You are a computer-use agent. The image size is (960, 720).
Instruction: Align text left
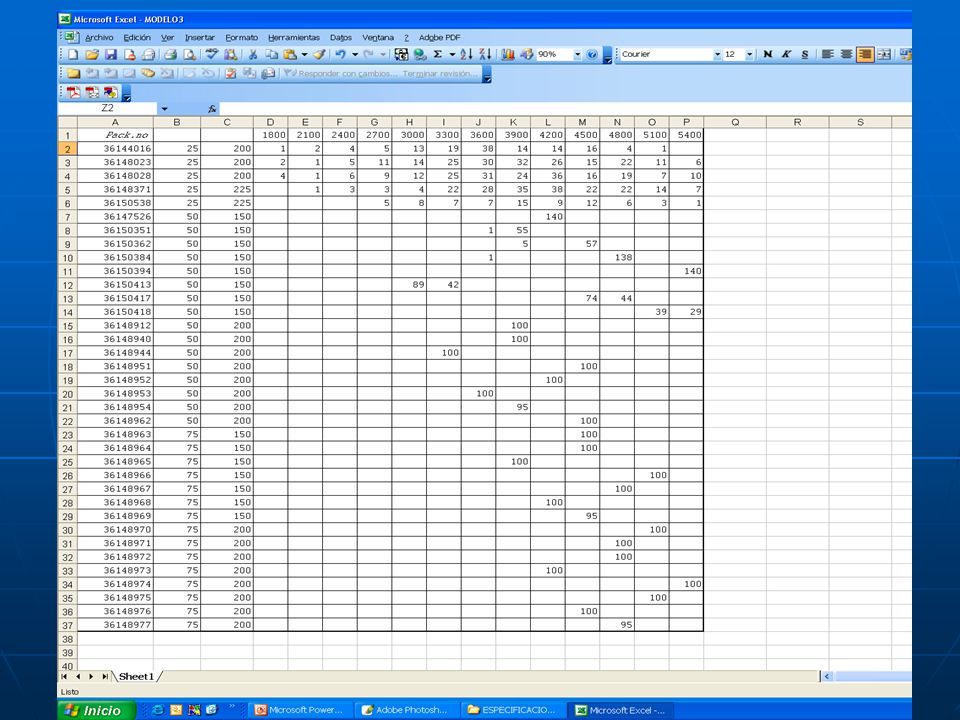coord(827,54)
